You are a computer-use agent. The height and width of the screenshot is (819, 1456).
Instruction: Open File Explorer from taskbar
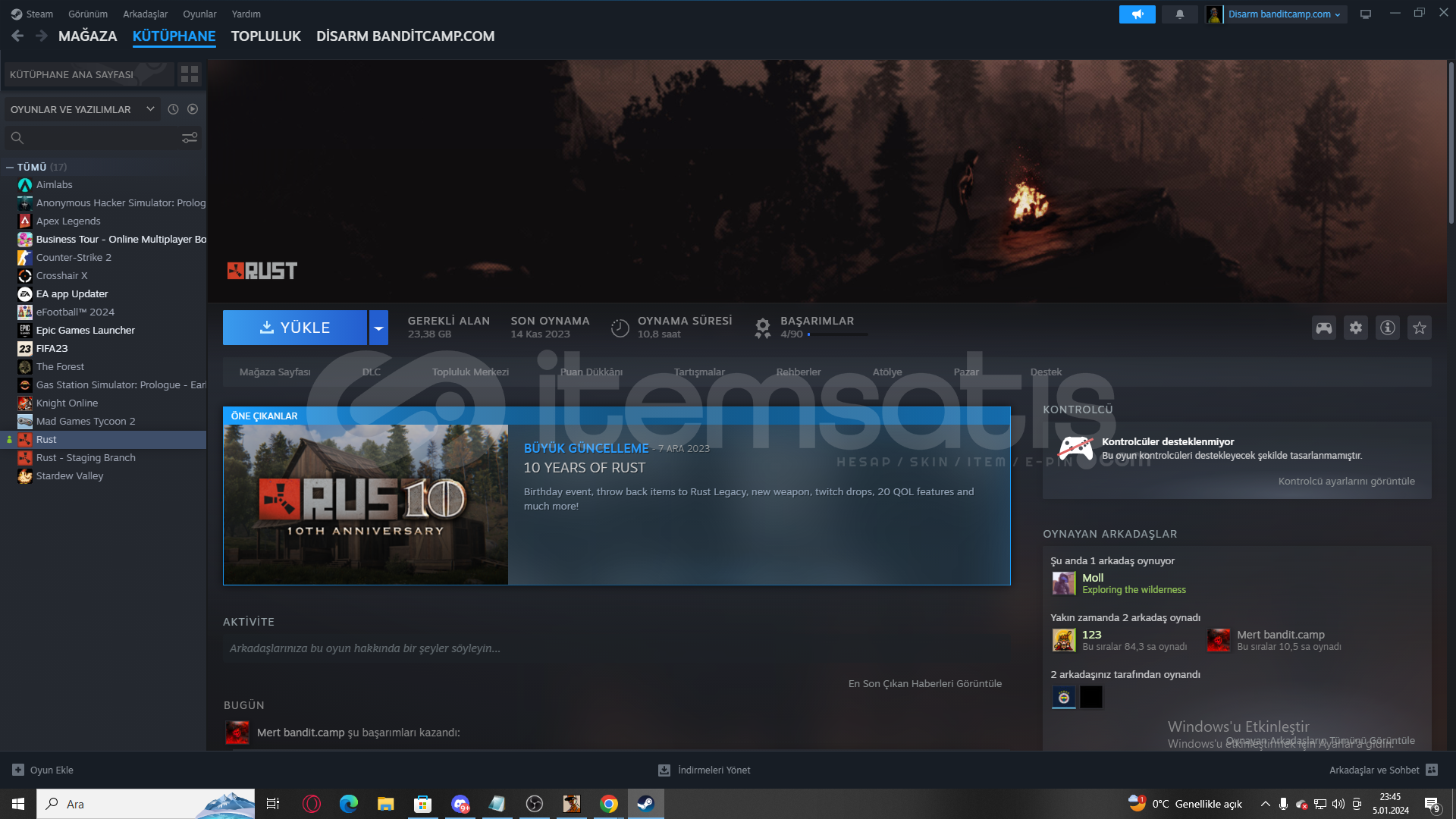click(x=385, y=804)
